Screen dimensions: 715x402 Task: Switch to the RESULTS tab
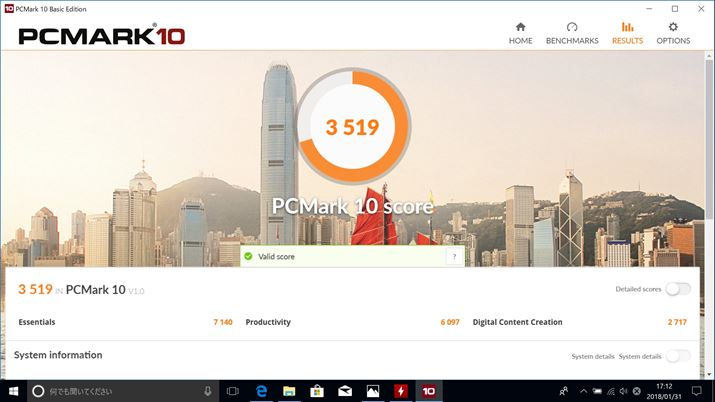(x=627, y=34)
